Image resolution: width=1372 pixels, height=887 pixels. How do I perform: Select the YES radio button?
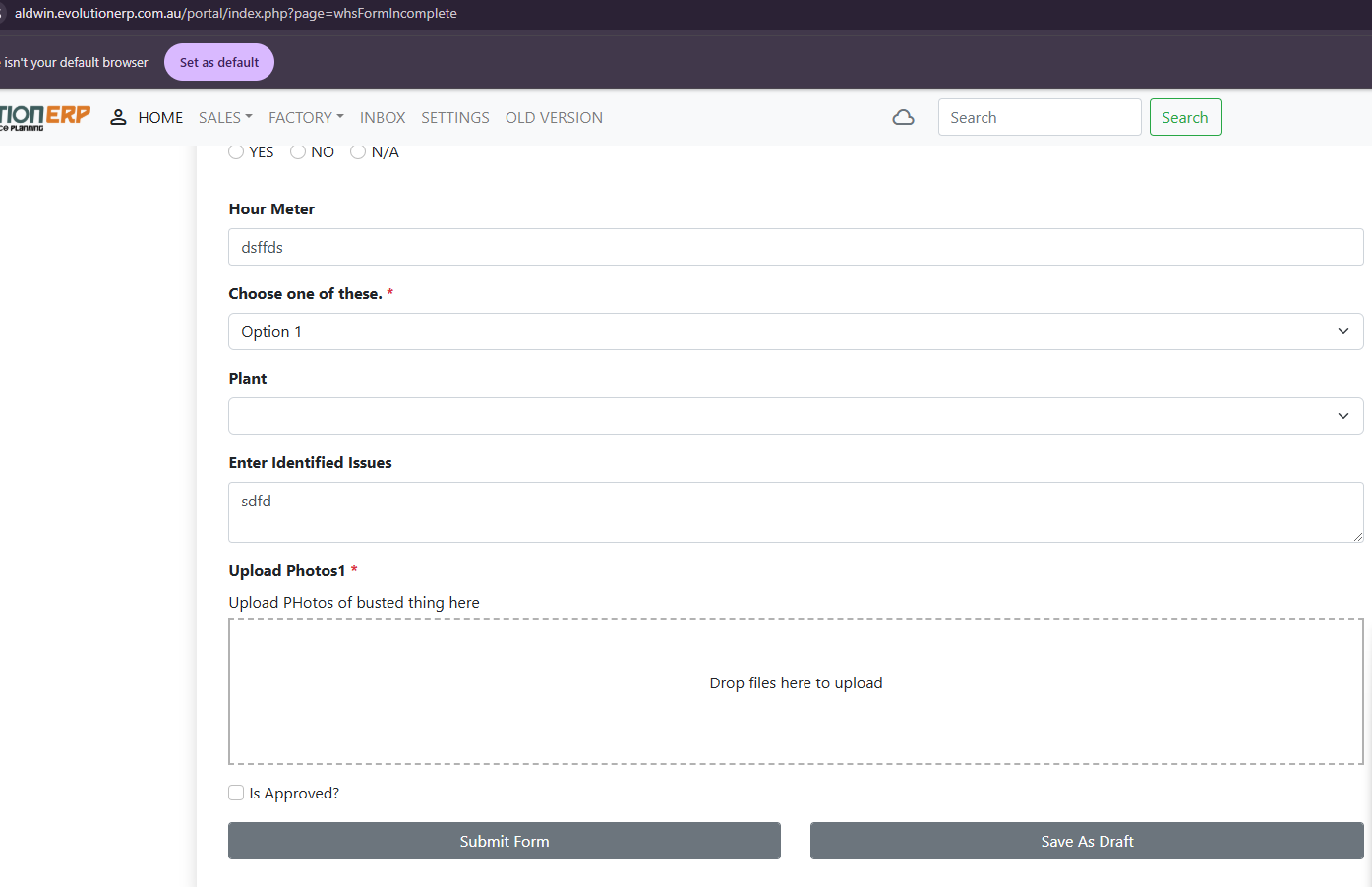click(236, 151)
